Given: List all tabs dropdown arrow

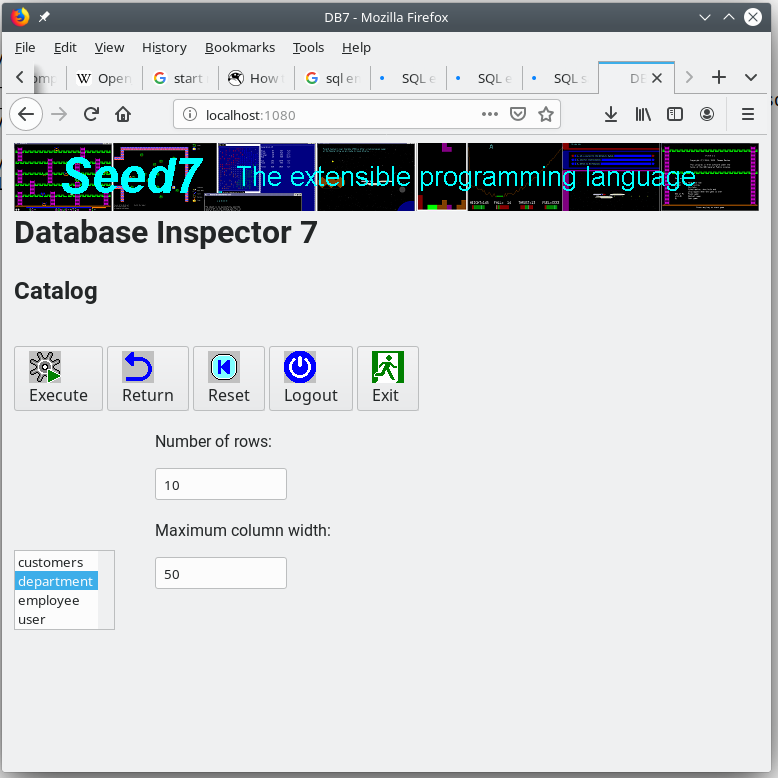Looking at the screenshot, I should tap(751, 77).
